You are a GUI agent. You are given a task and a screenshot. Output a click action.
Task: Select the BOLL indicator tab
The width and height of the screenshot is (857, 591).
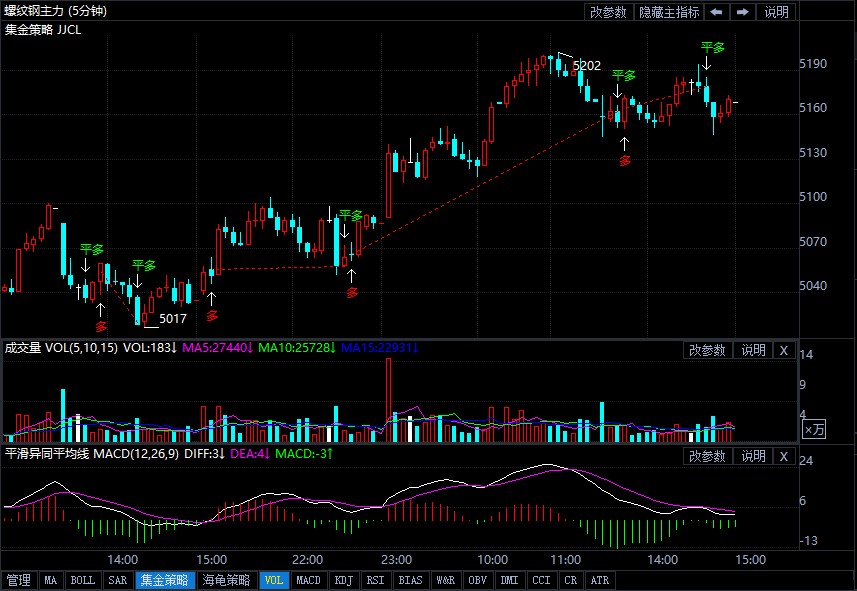point(83,580)
